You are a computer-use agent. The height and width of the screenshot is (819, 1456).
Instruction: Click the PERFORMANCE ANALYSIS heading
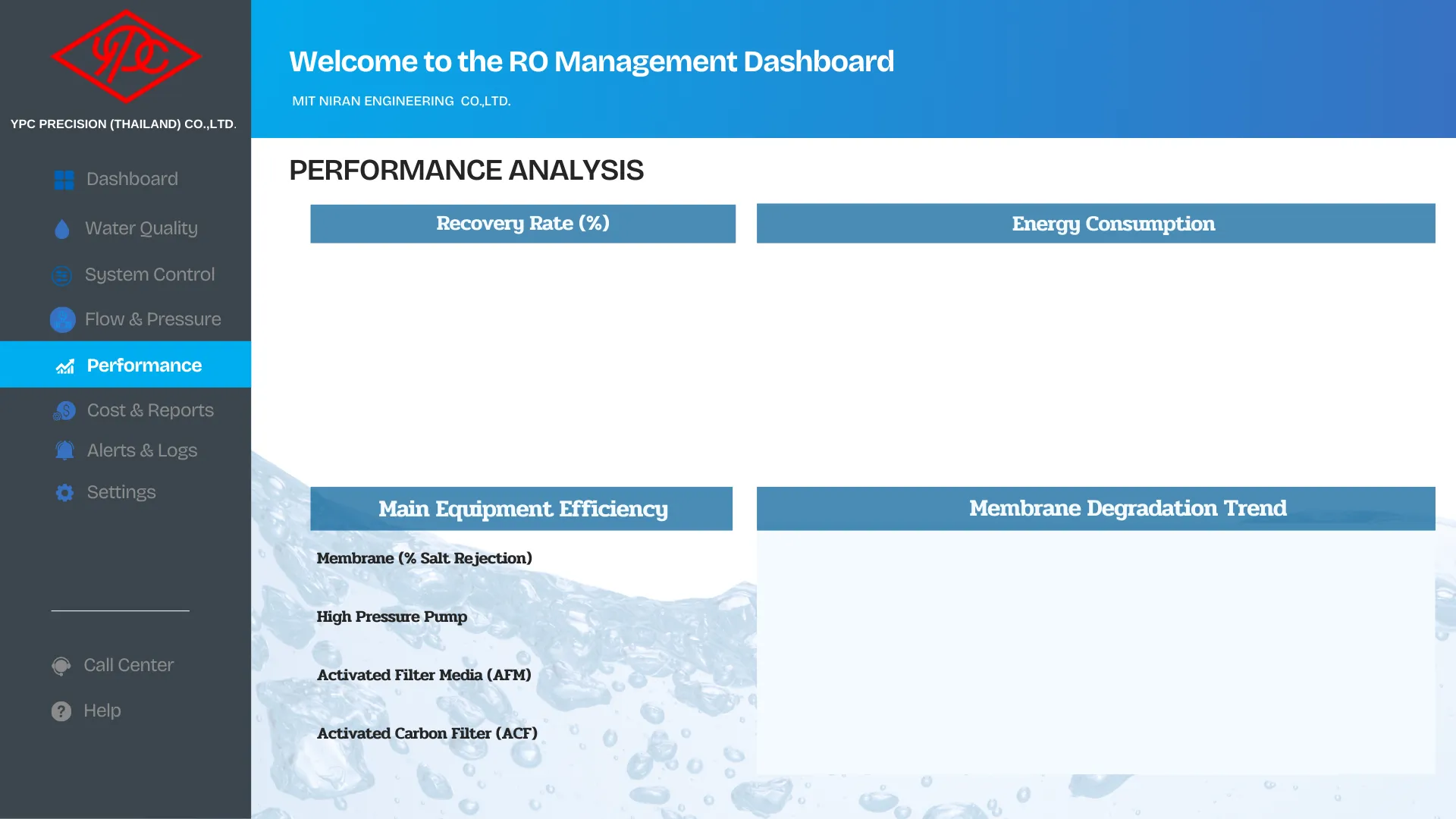(x=466, y=171)
